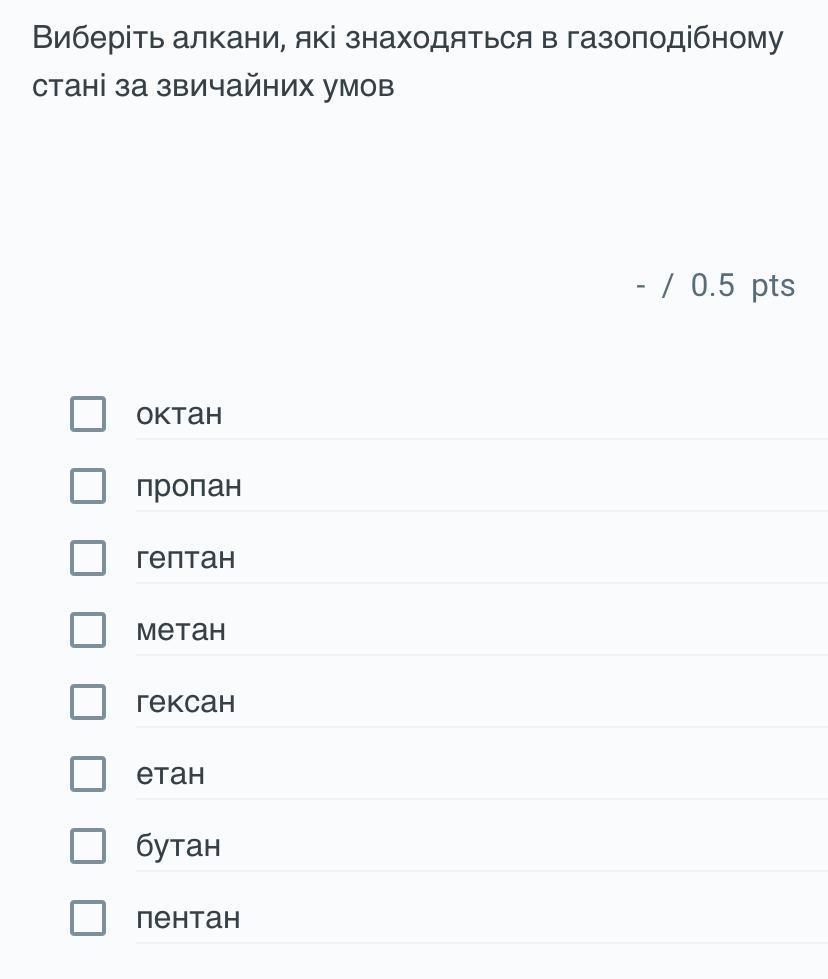Choose the 'бутан' option text

[178, 846]
